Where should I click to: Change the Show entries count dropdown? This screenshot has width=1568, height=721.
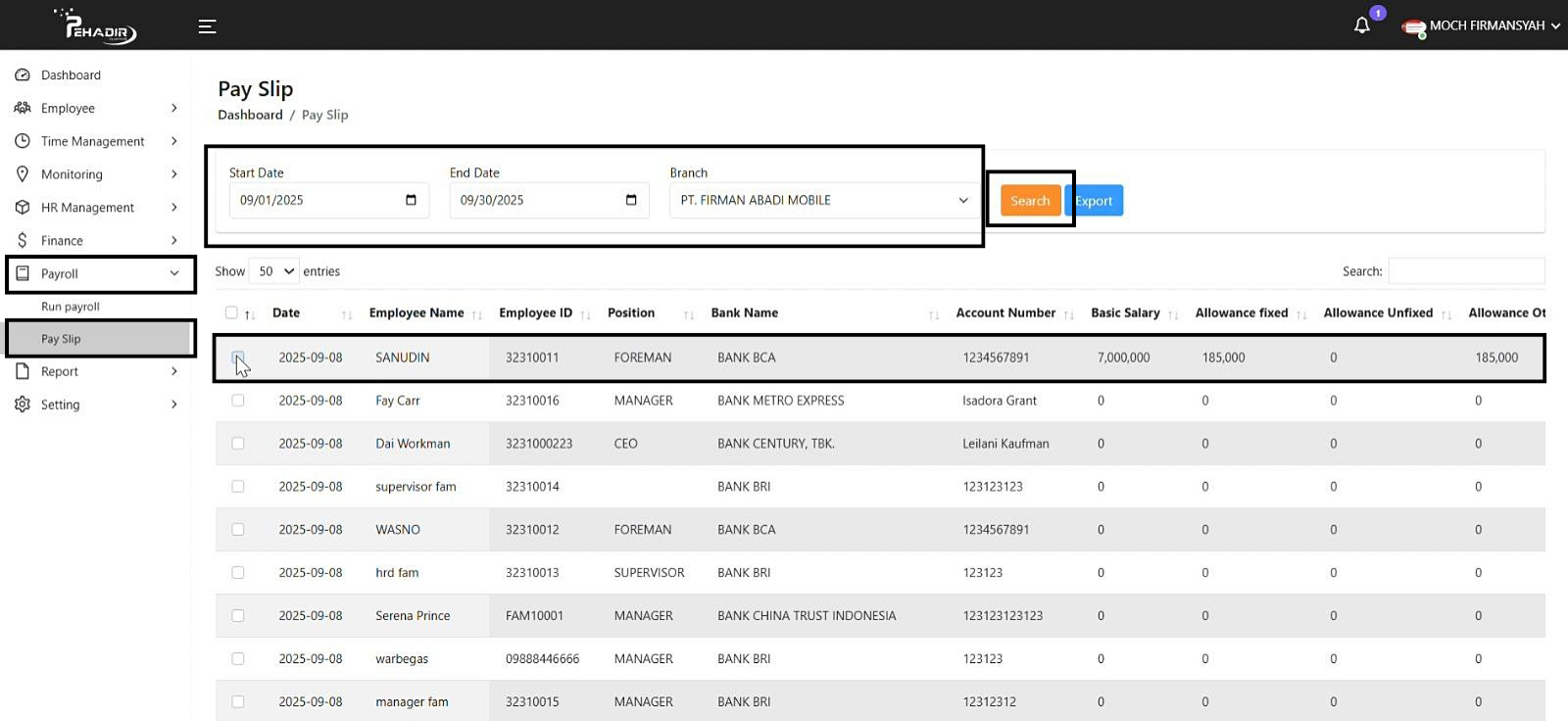273,271
